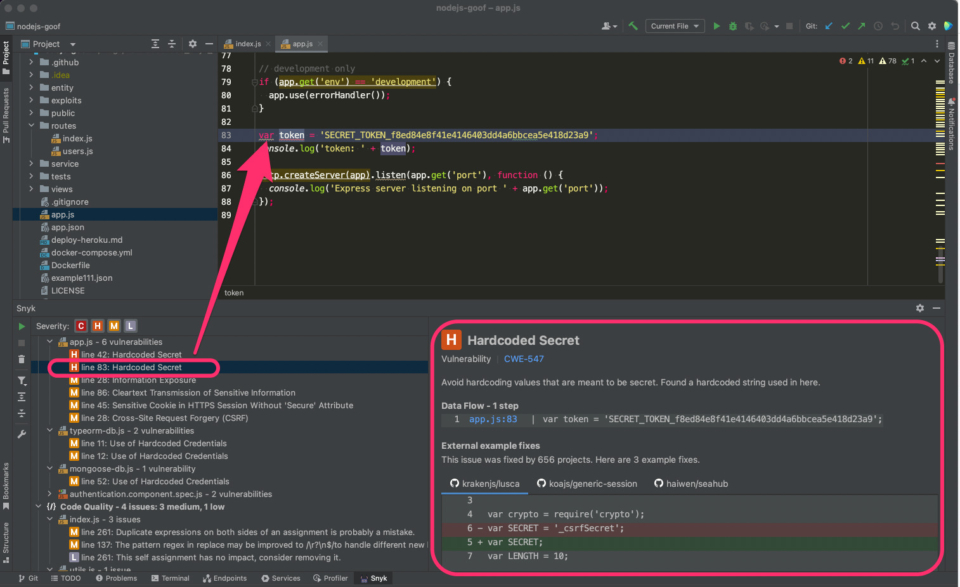Open the Terminal tool window tab

click(x=170, y=578)
